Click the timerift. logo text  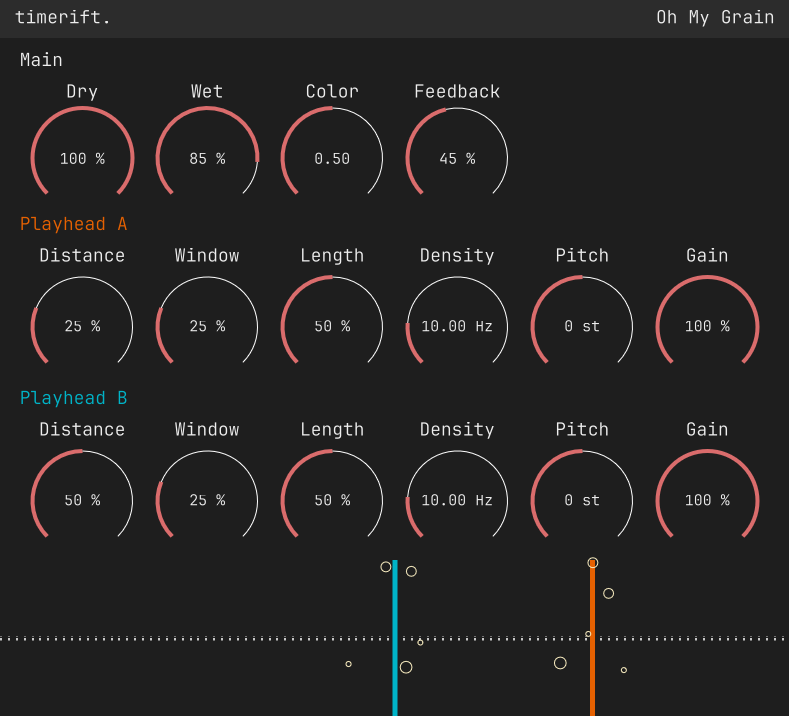point(63,17)
